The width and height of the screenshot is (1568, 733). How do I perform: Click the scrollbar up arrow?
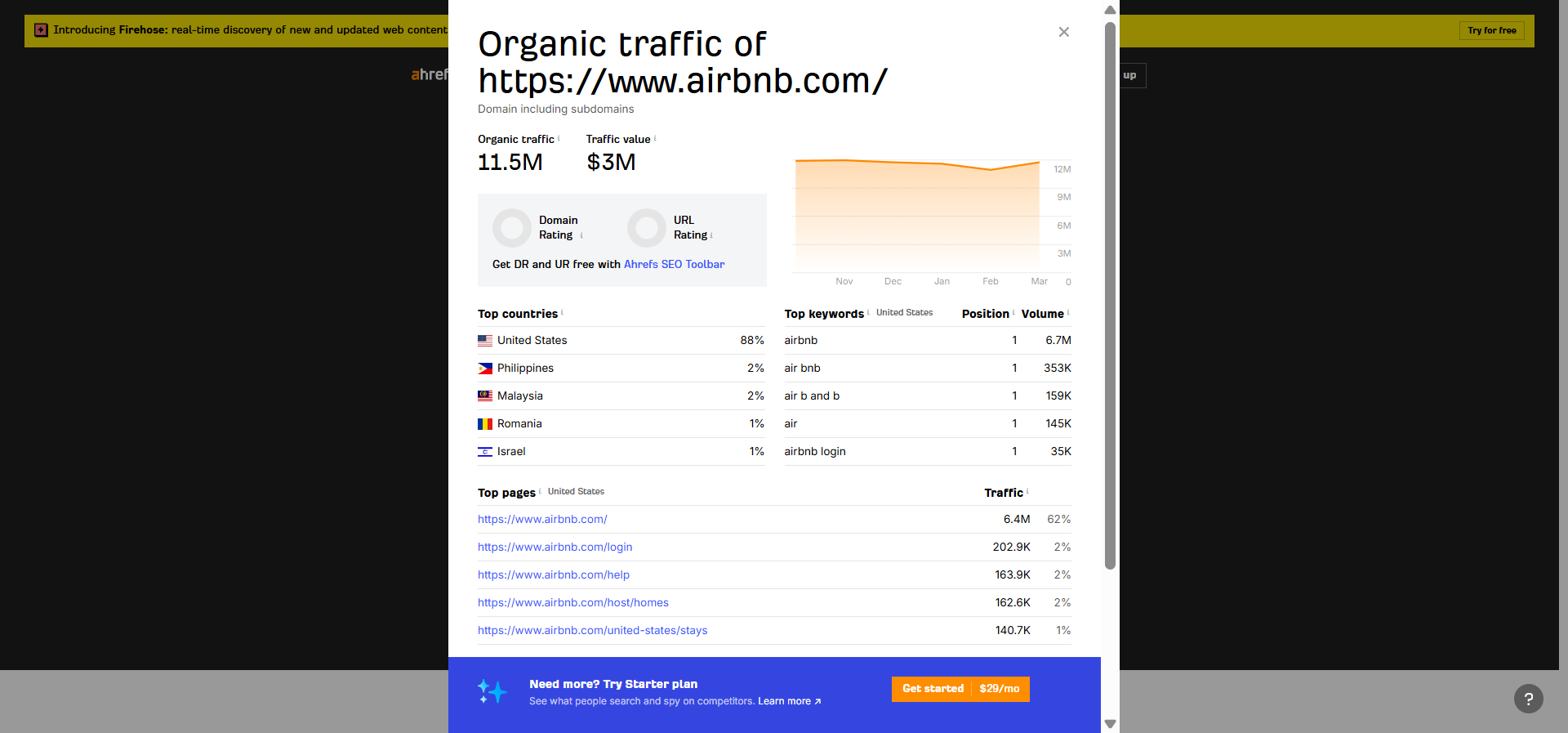click(1110, 10)
